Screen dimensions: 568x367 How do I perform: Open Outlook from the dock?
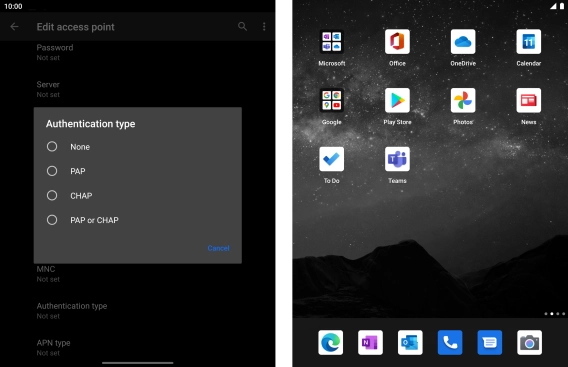[x=410, y=342]
